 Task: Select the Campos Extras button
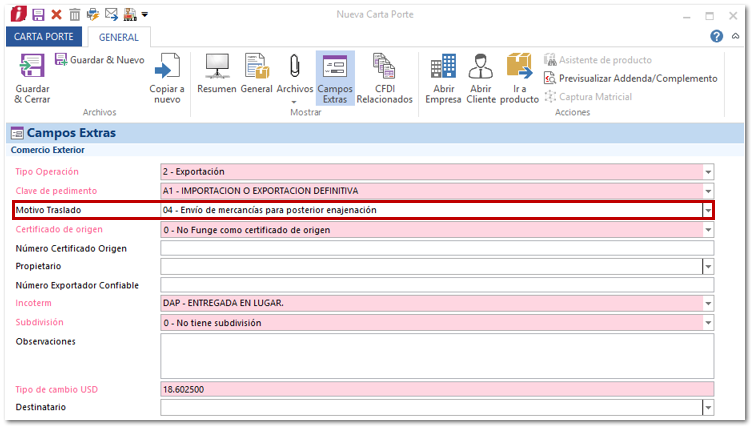pyautogui.click(x=335, y=78)
